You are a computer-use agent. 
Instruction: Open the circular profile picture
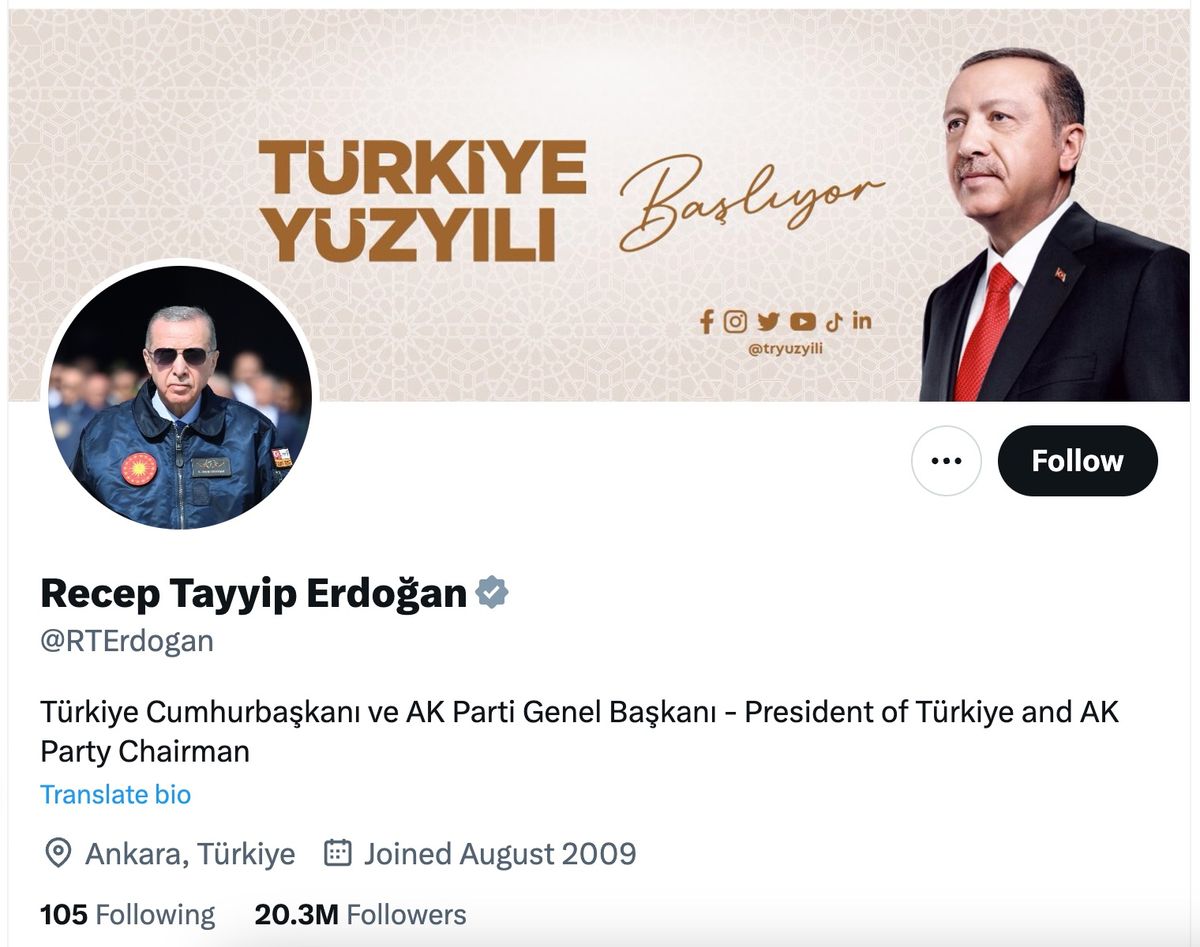coord(180,397)
